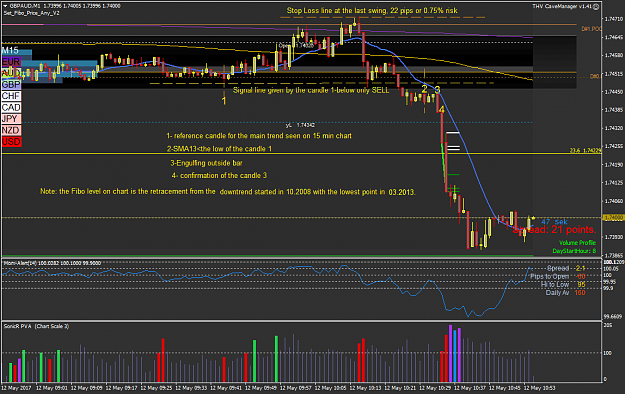The height and width of the screenshot is (394, 625).
Task: Click the 'DayStartHour: 8' label
Action: (x=574, y=251)
